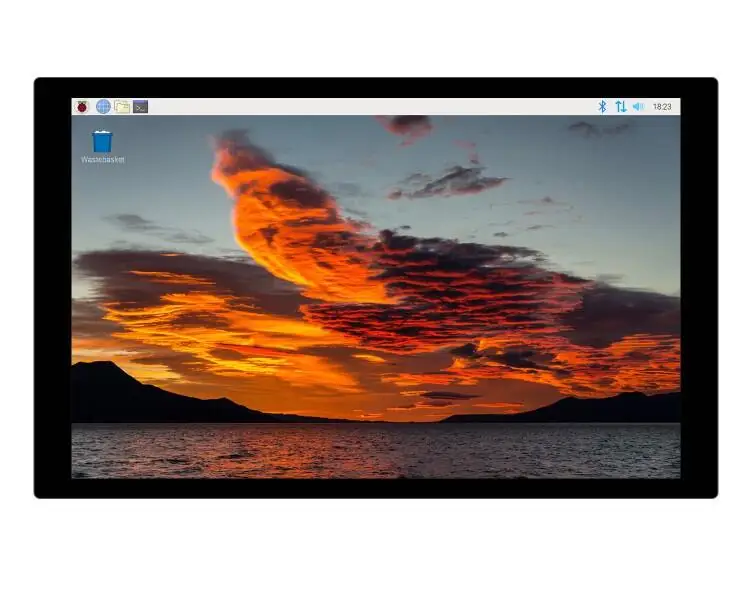The width and height of the screenshot is (755, 598).
Task: Click the 18:23 clock in the panel
Action: 662,106
